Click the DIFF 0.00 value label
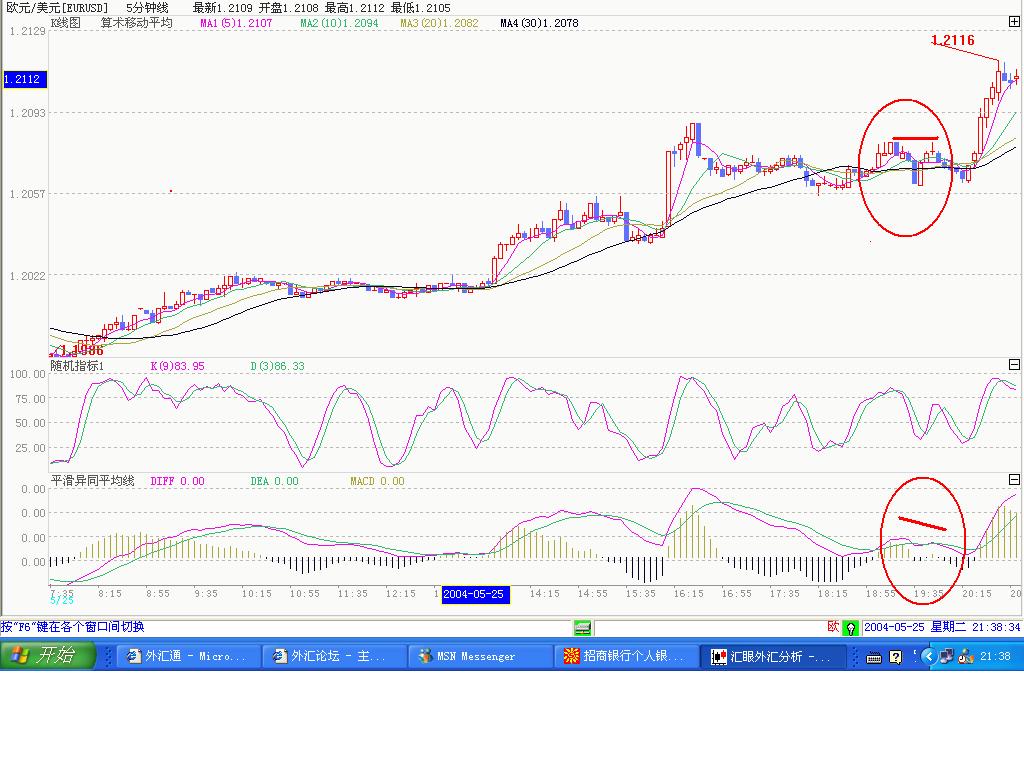The width and height of the screenshot is (1024, 768). pos(178,481)
